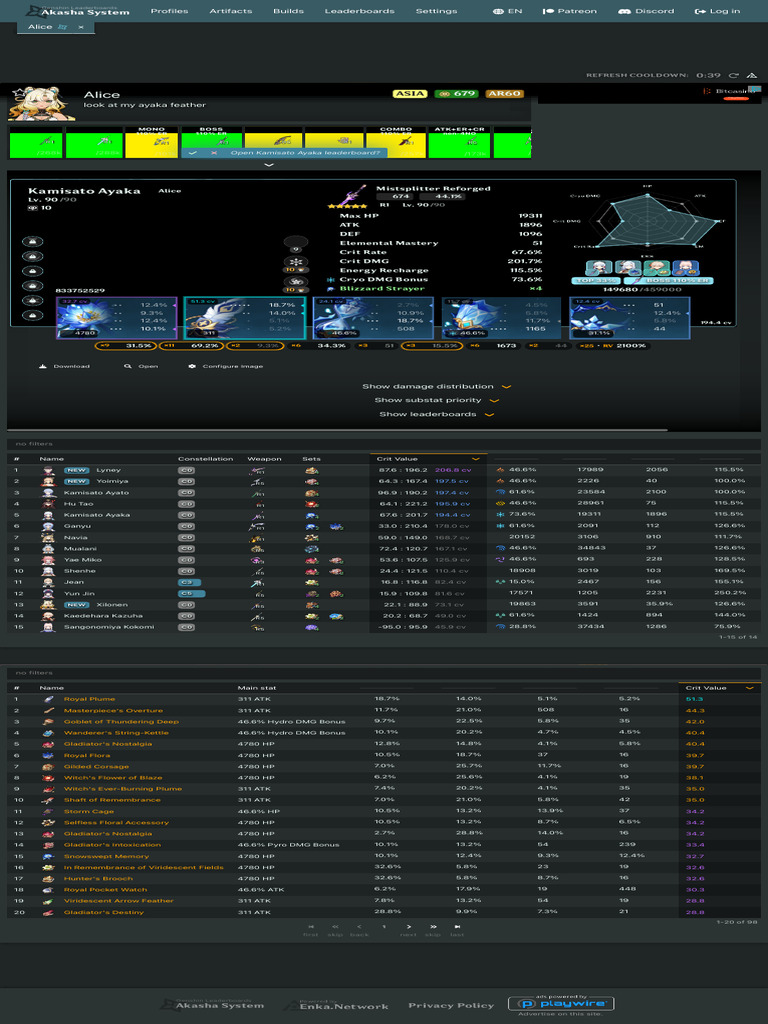Open the Builds page

[288, 11]
